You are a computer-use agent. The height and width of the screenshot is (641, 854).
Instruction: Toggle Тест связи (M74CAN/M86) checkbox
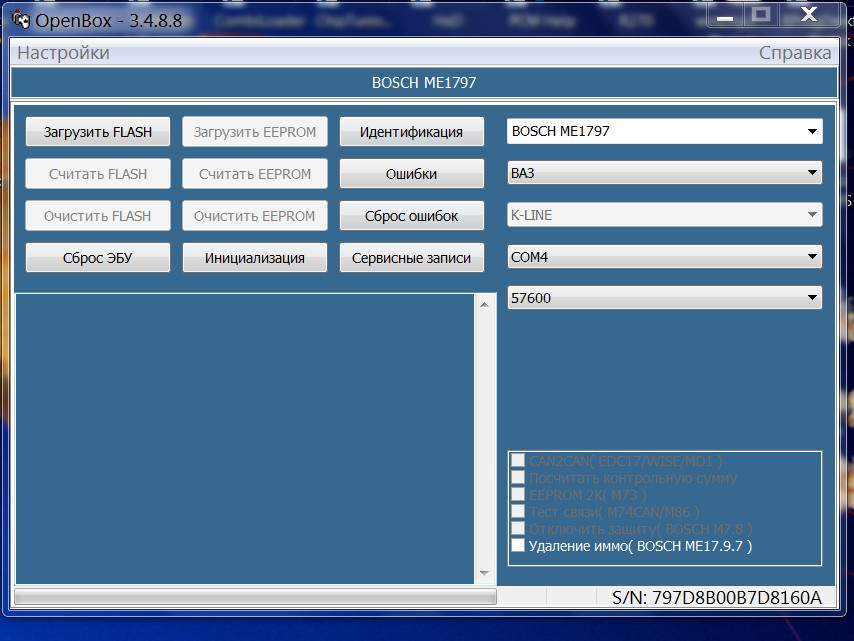point(518,511)
